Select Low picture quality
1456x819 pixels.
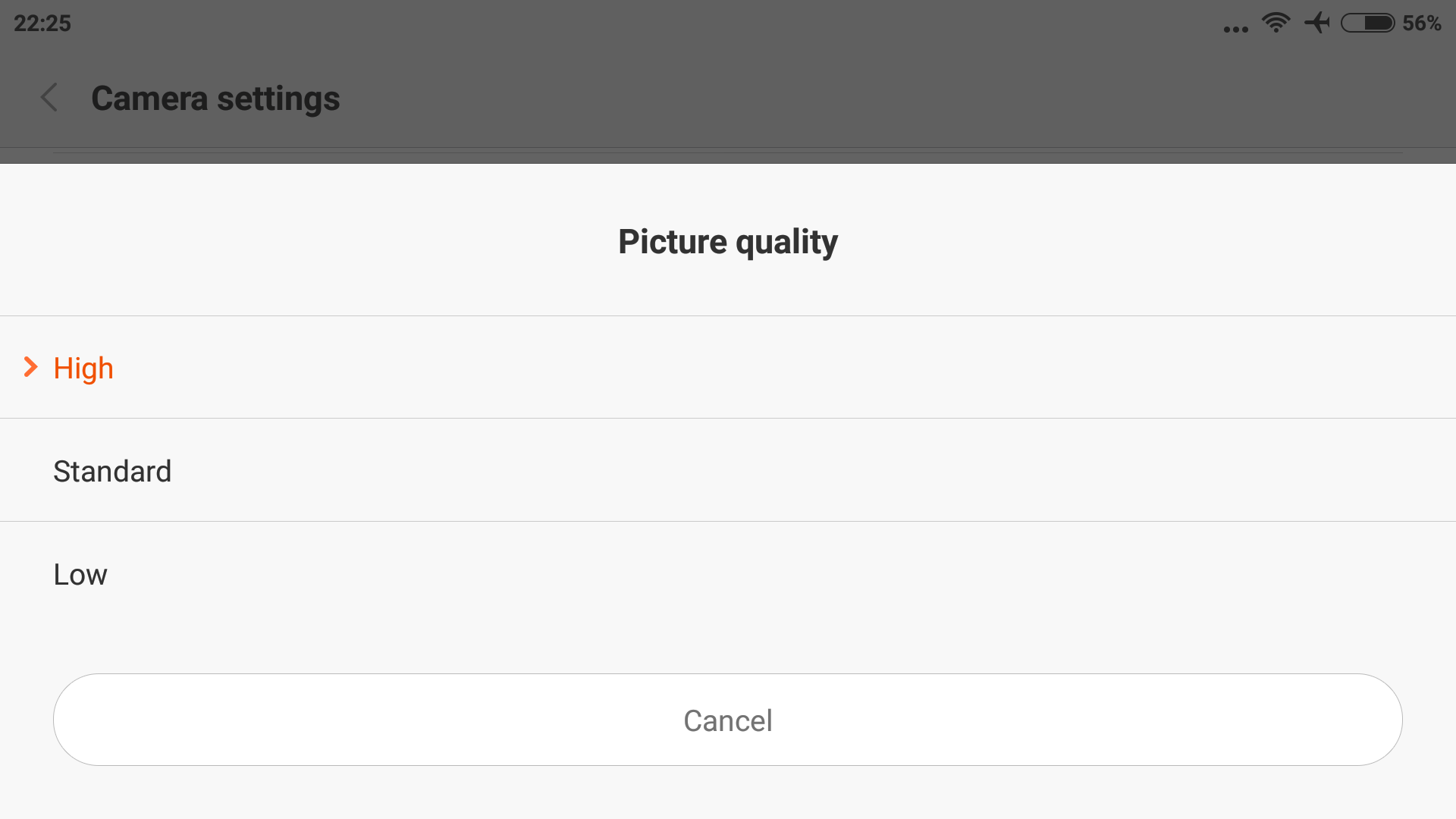[x=728, y=573]
